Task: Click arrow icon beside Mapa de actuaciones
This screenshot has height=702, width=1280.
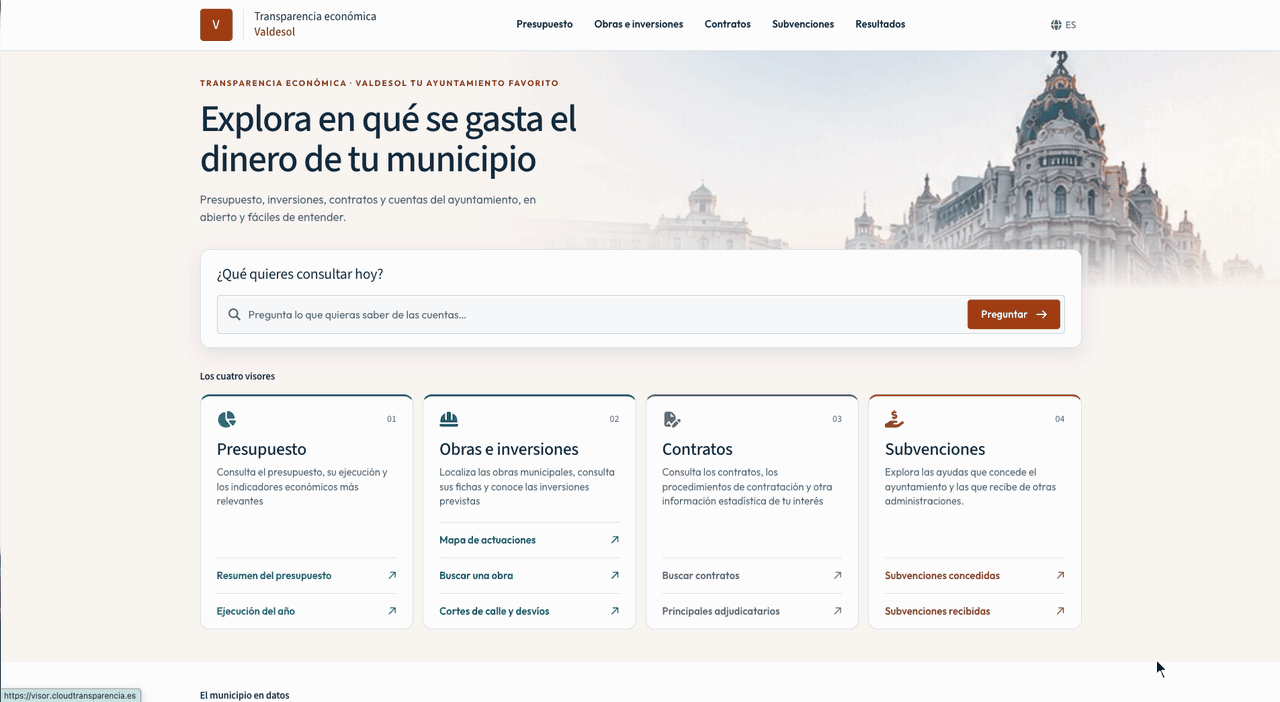Action: click(615, 540)
